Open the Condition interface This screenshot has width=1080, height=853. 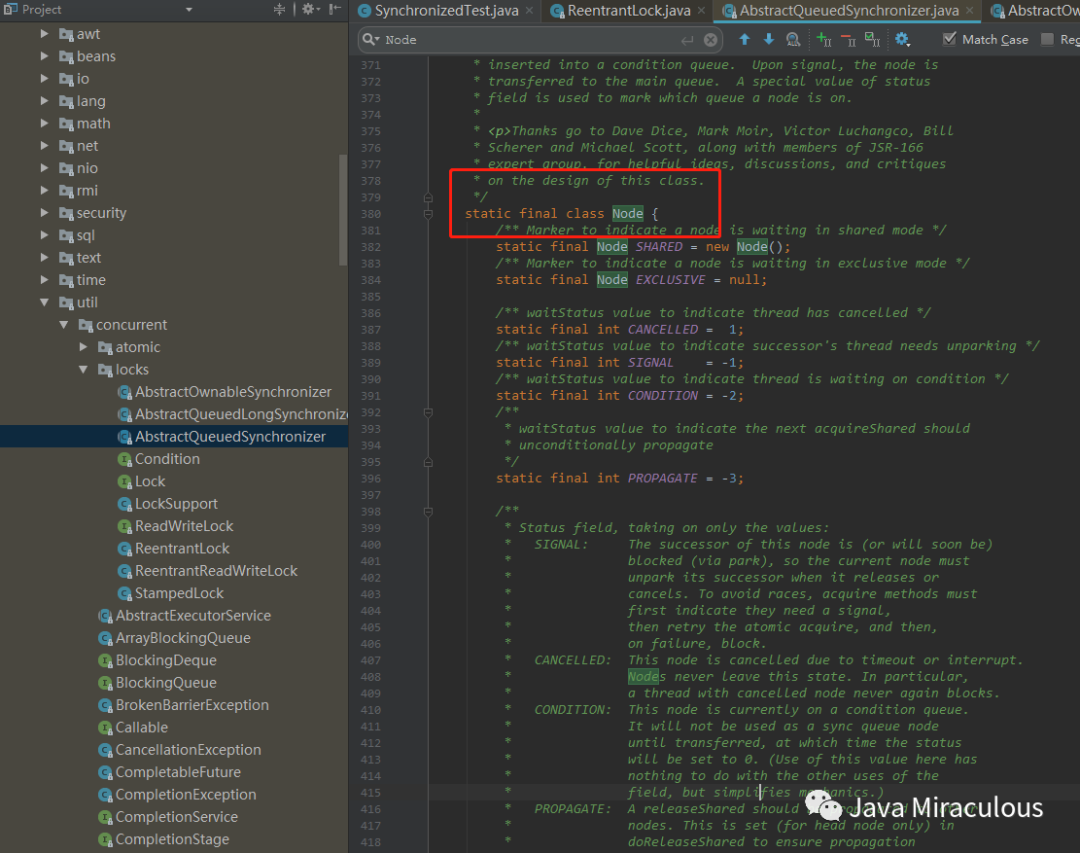167,459
